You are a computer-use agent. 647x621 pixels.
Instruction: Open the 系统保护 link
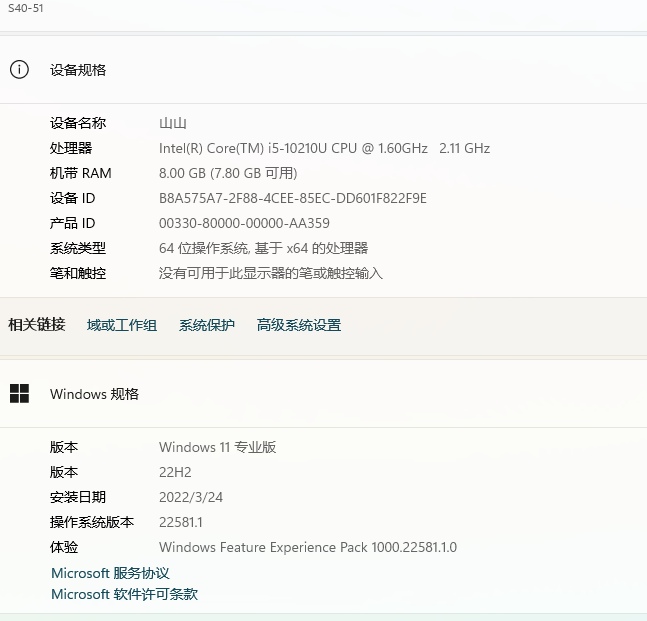(207, 325)
